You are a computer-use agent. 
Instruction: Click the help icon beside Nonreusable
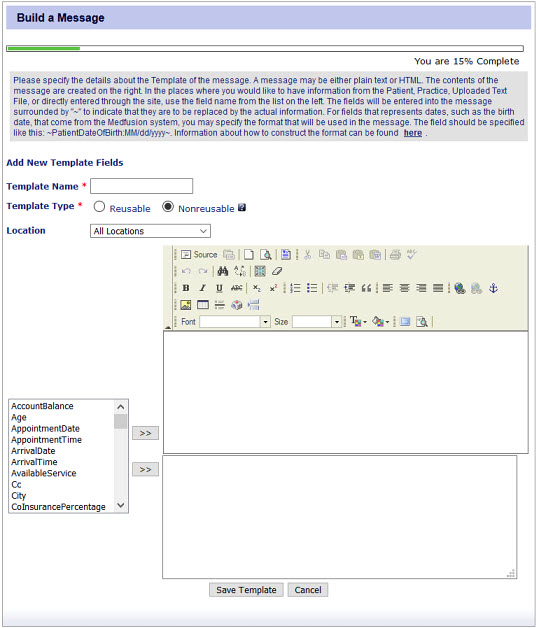tap(242, 207)
